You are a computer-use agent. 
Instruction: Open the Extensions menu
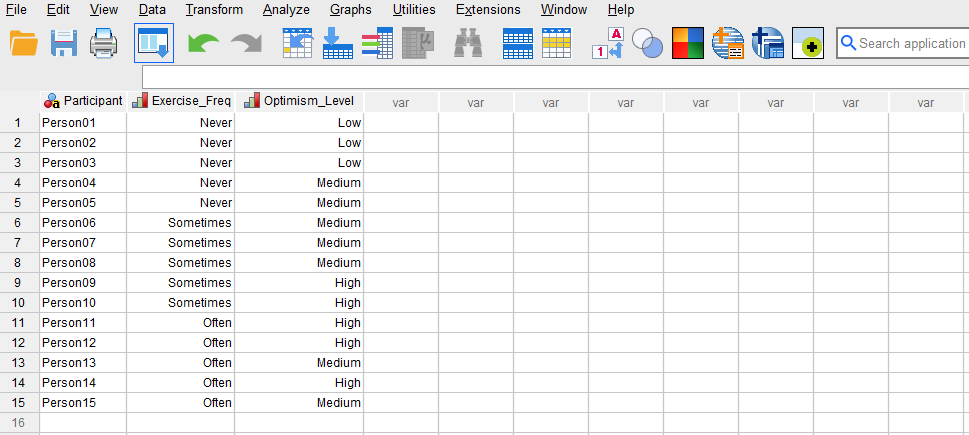pyautogui.click(x=488, y=10)
